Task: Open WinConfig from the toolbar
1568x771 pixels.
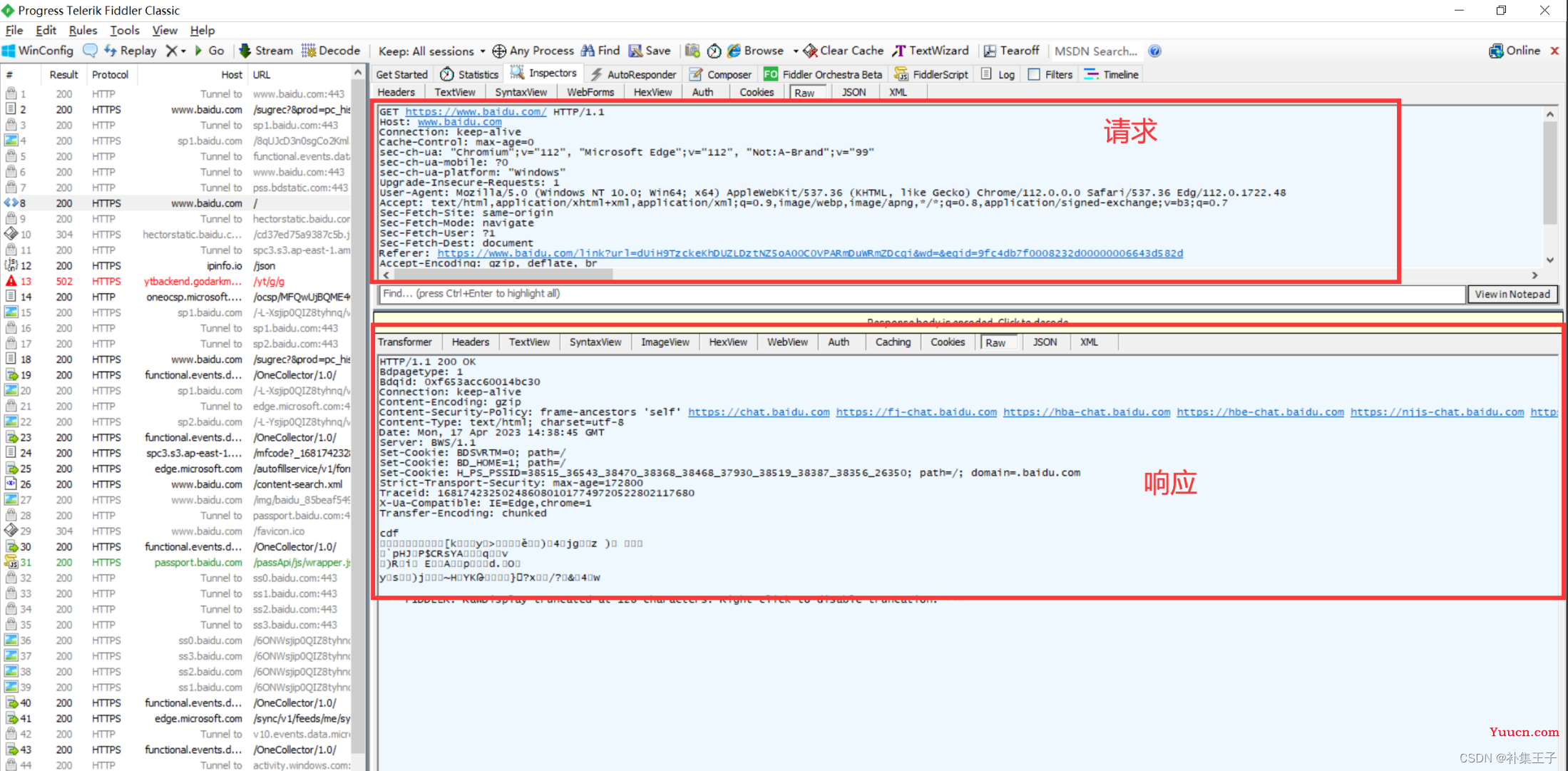Action: pyautogui.click(x=38, y=51)
